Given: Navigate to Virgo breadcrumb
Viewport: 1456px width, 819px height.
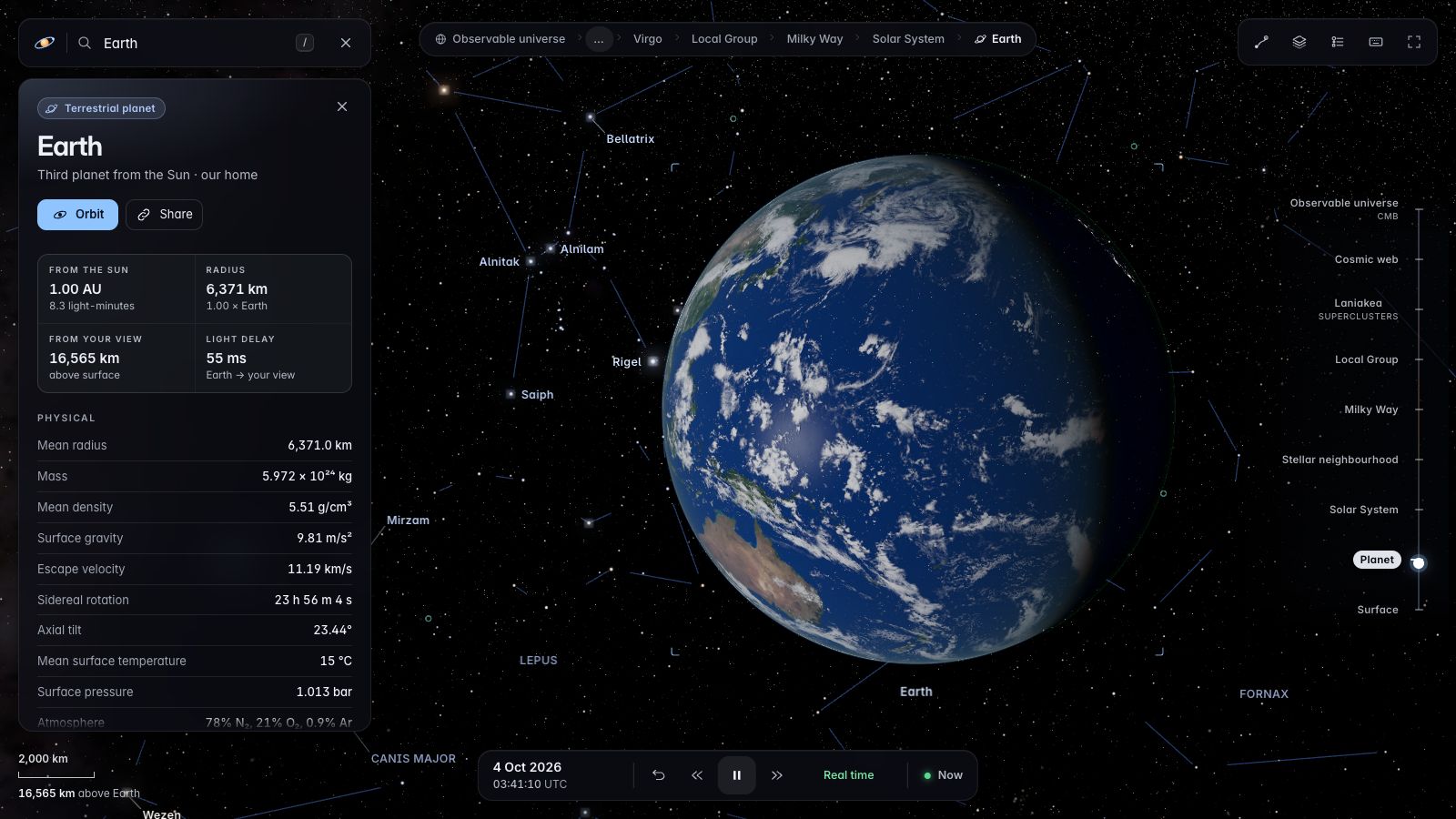Looking at the screenshot, I should (x=648, y=39).
